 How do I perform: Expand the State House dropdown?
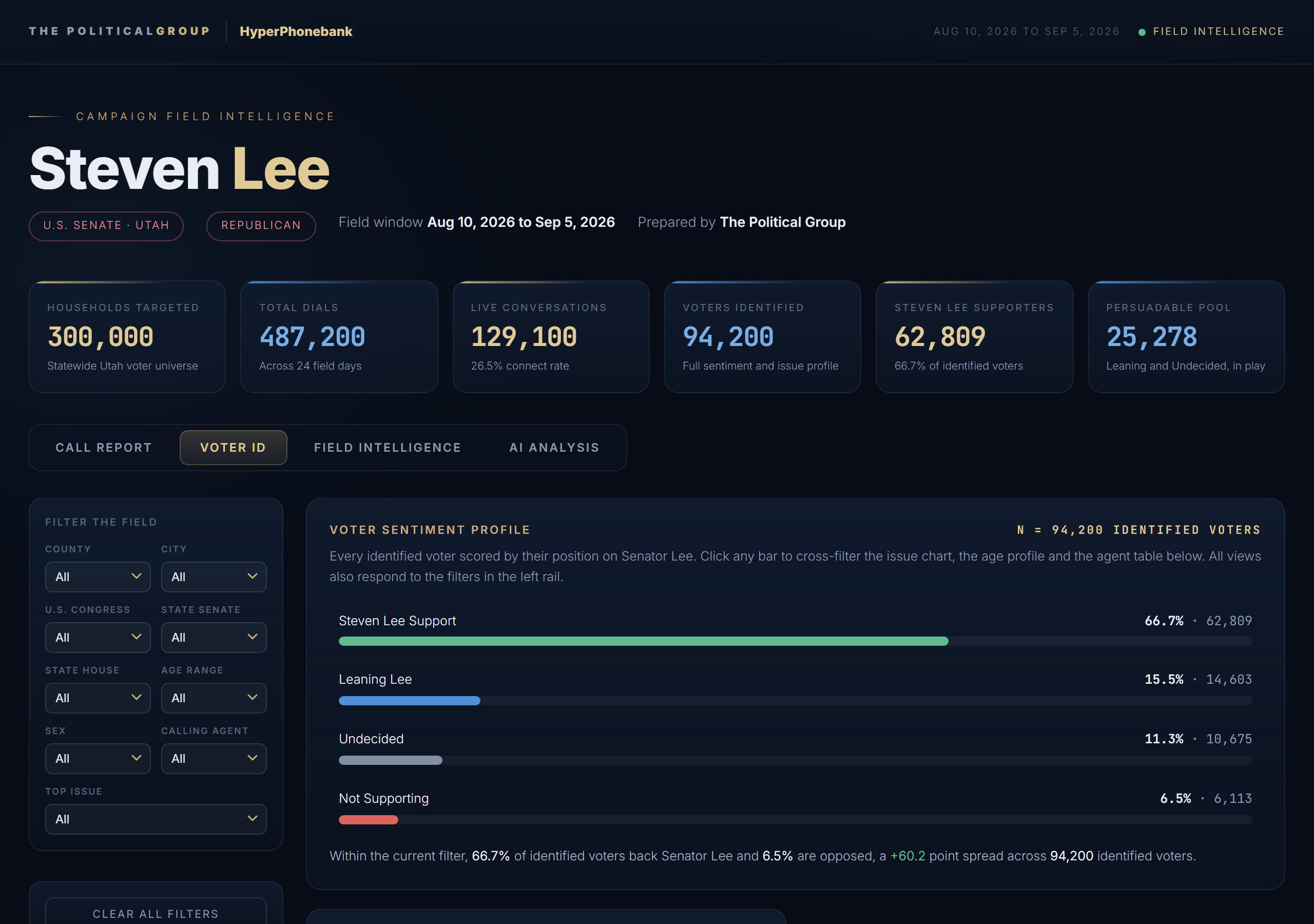click(x=98, y=698)
